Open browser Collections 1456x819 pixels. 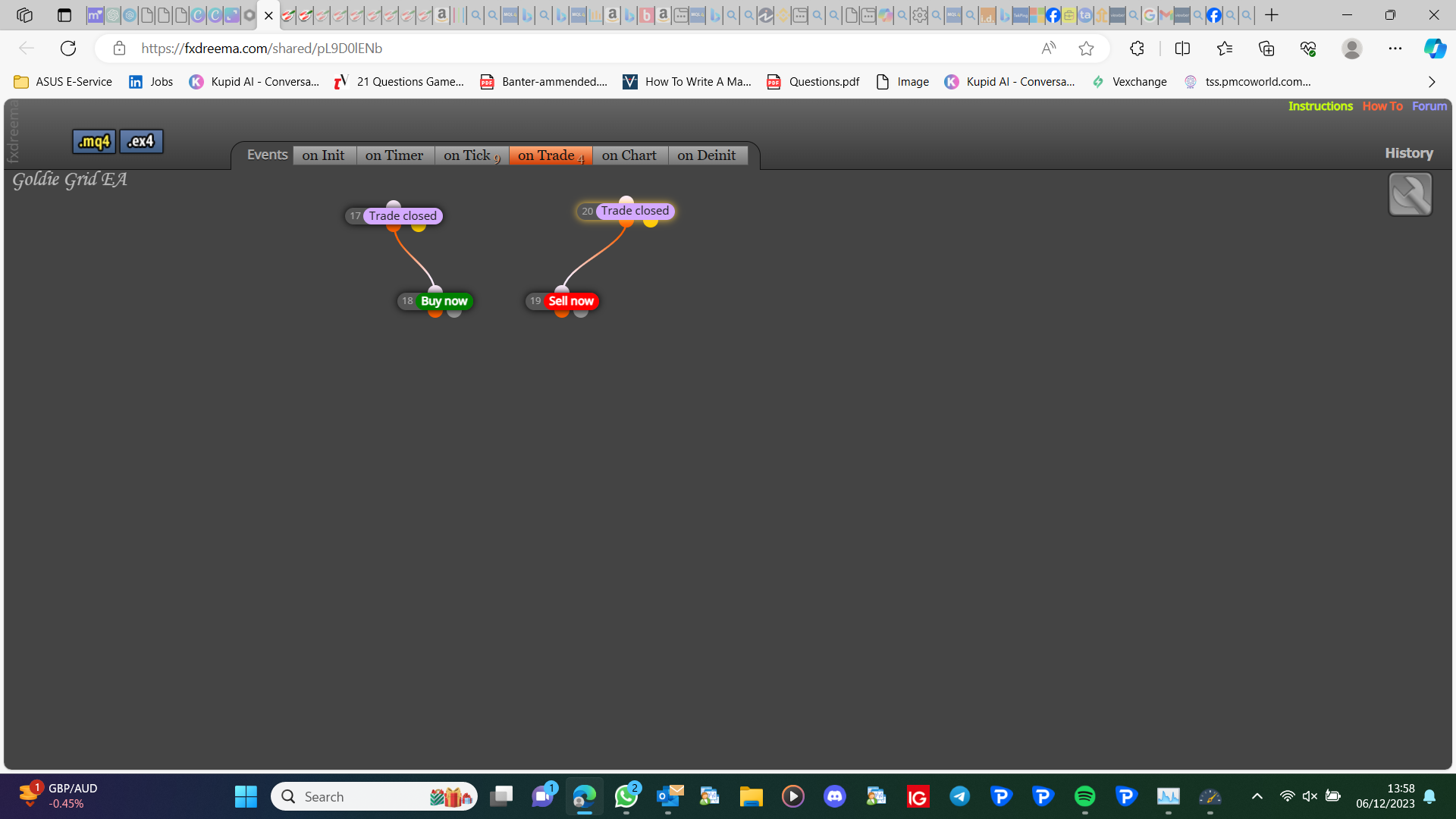[1266, 49]
